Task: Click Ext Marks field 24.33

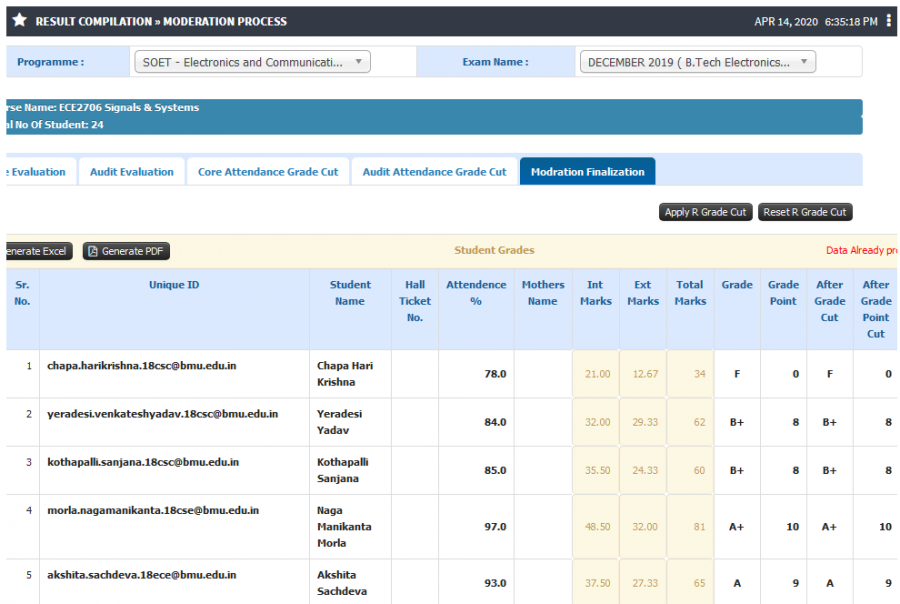Action: (643, 470)
